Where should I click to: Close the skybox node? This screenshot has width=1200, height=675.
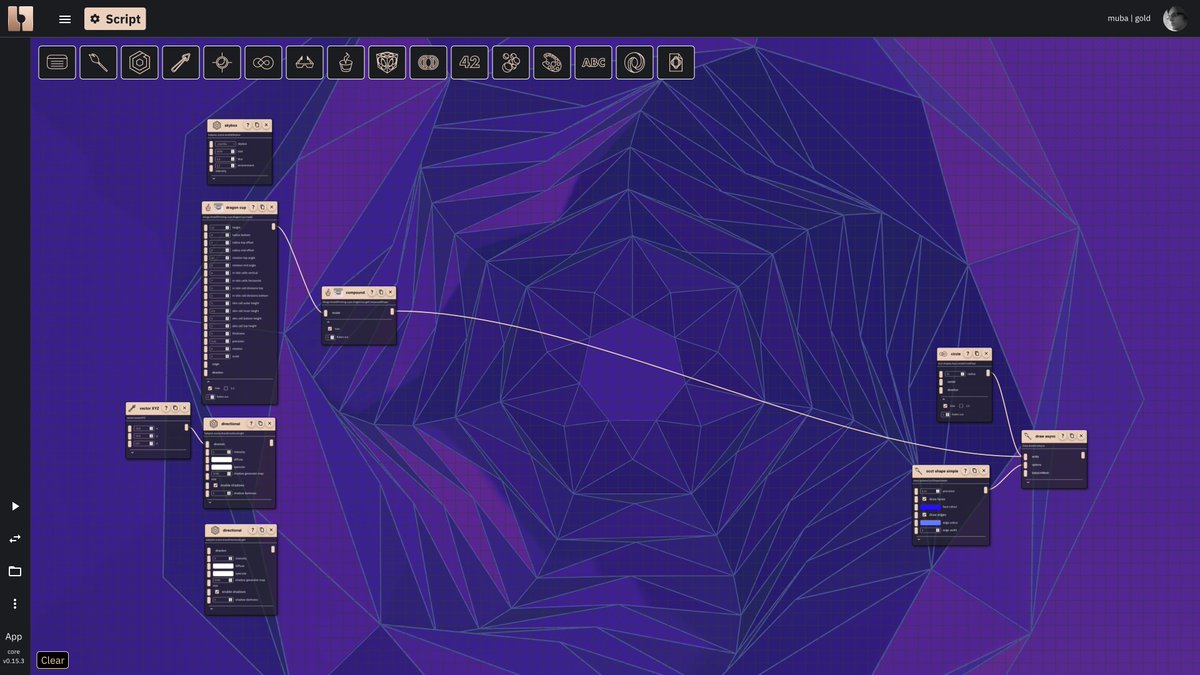[266, 125]
